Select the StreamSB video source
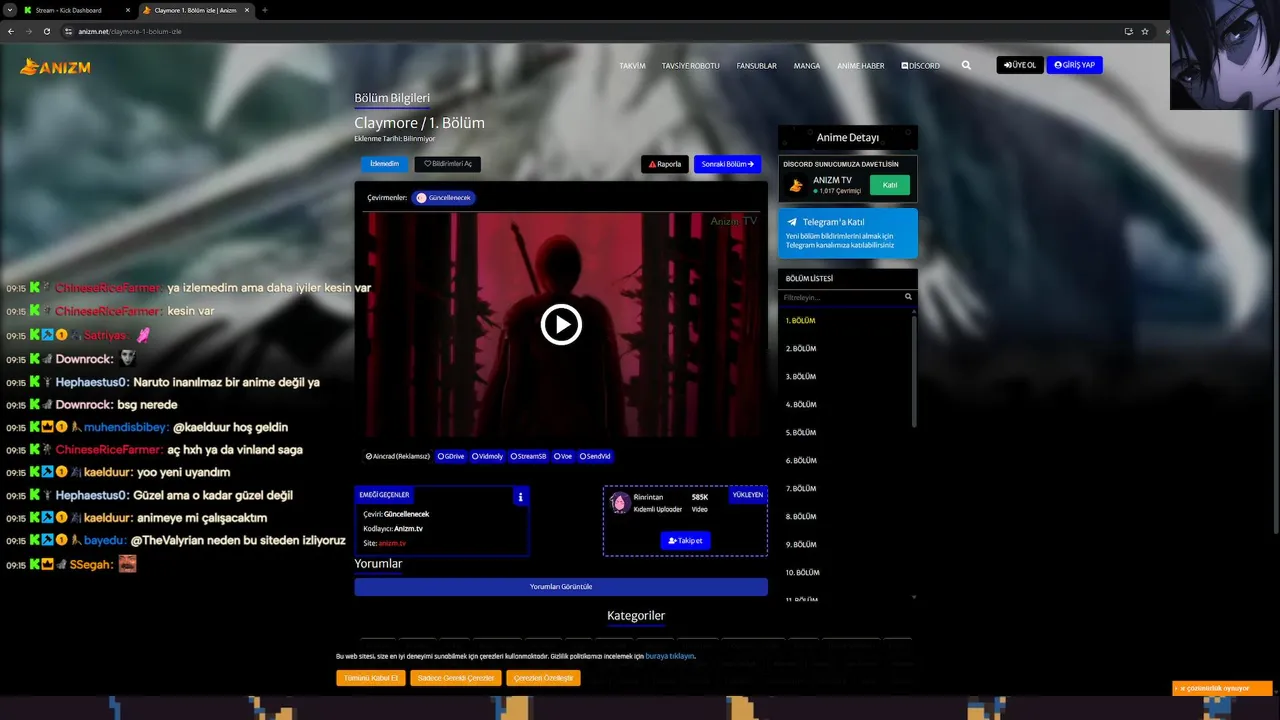The height and width of the screenshot is (720, 1280). tap(529, 456)
